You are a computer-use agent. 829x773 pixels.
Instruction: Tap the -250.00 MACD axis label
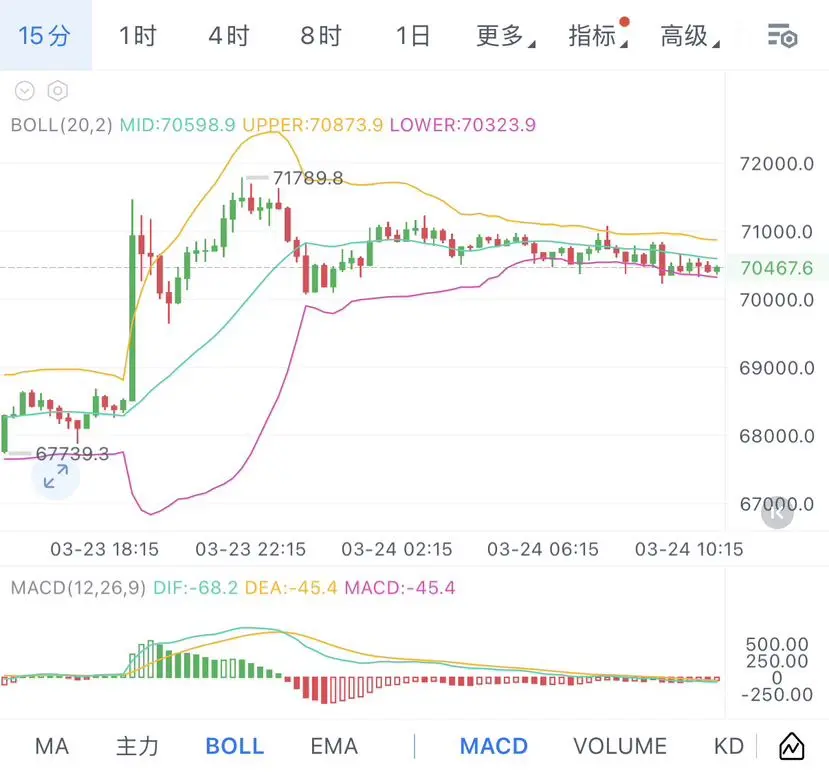click(777, 694)
